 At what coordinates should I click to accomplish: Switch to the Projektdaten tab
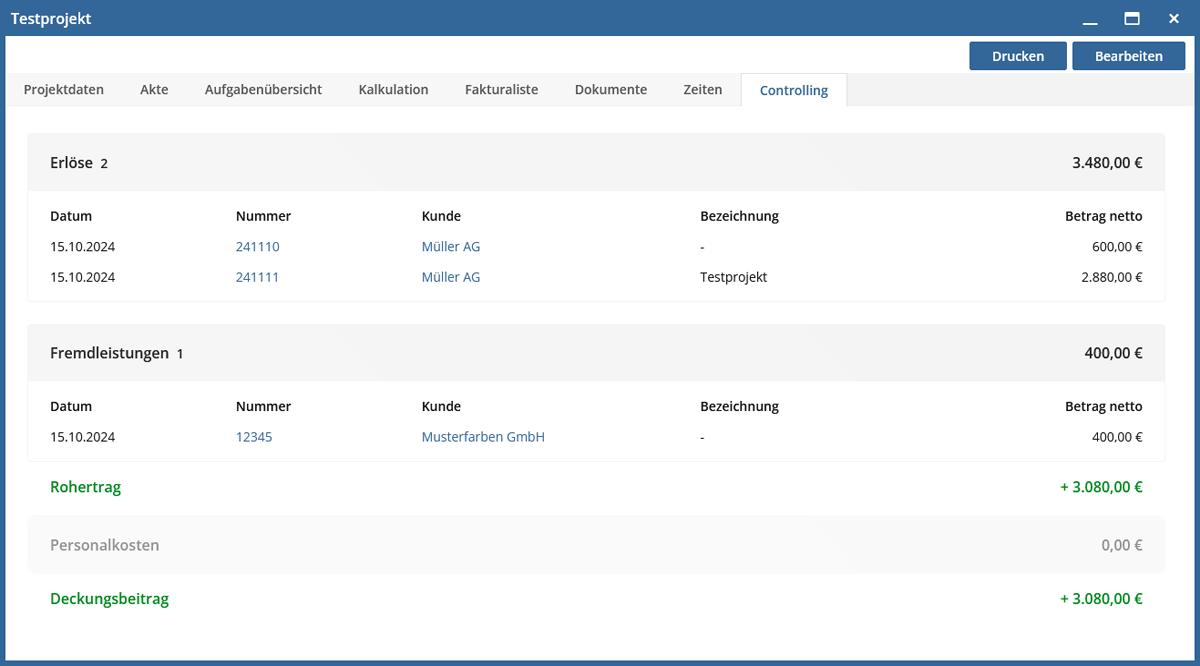point(64,89)
